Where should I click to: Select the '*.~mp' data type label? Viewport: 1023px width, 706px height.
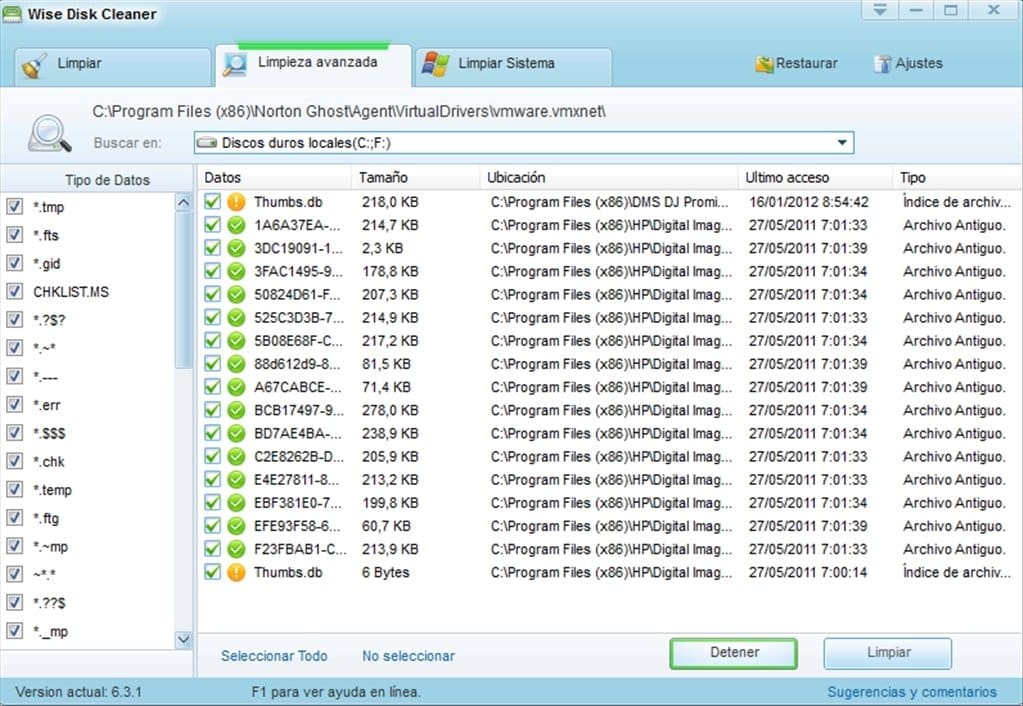pos(51,546)
